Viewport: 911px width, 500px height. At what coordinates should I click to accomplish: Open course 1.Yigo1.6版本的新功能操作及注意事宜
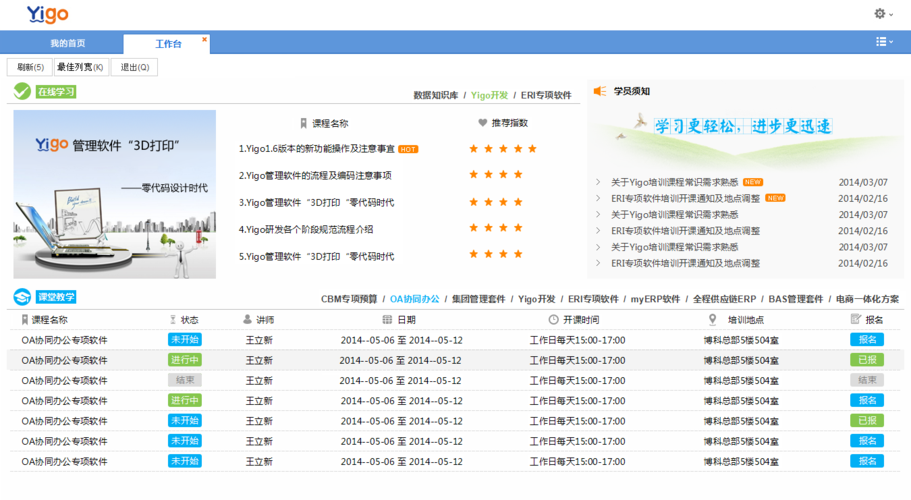tap(317, 149)
